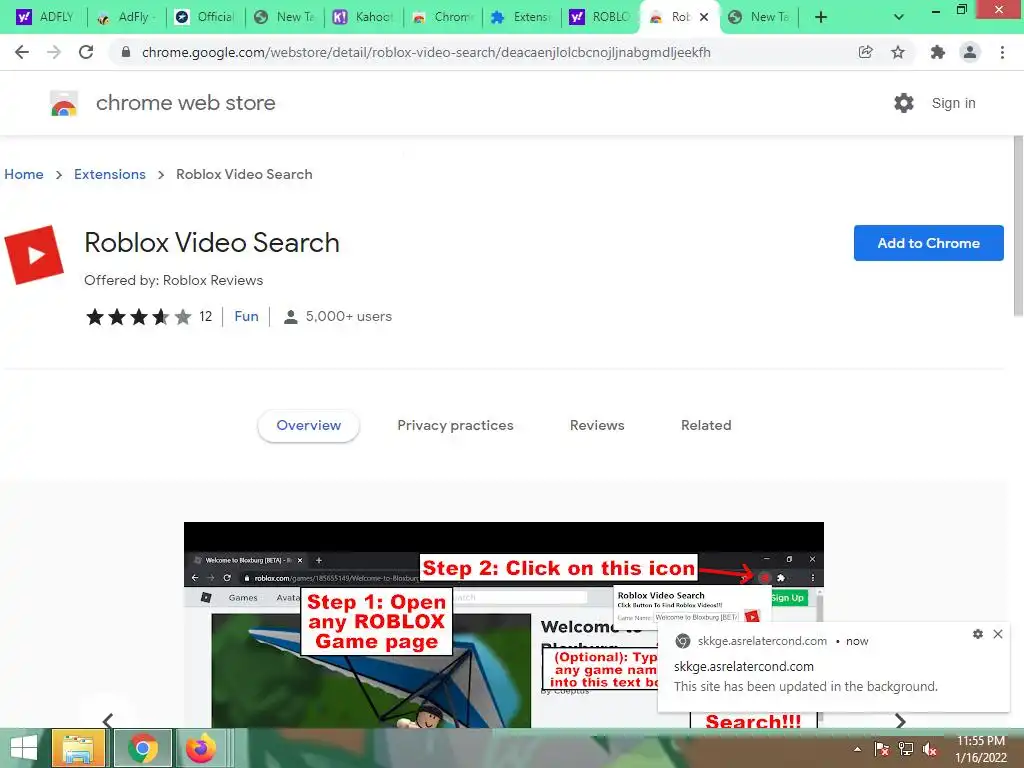Screen dimensions: 1024x768
Task: Click the address bar URL
Action: pos(426,52)
